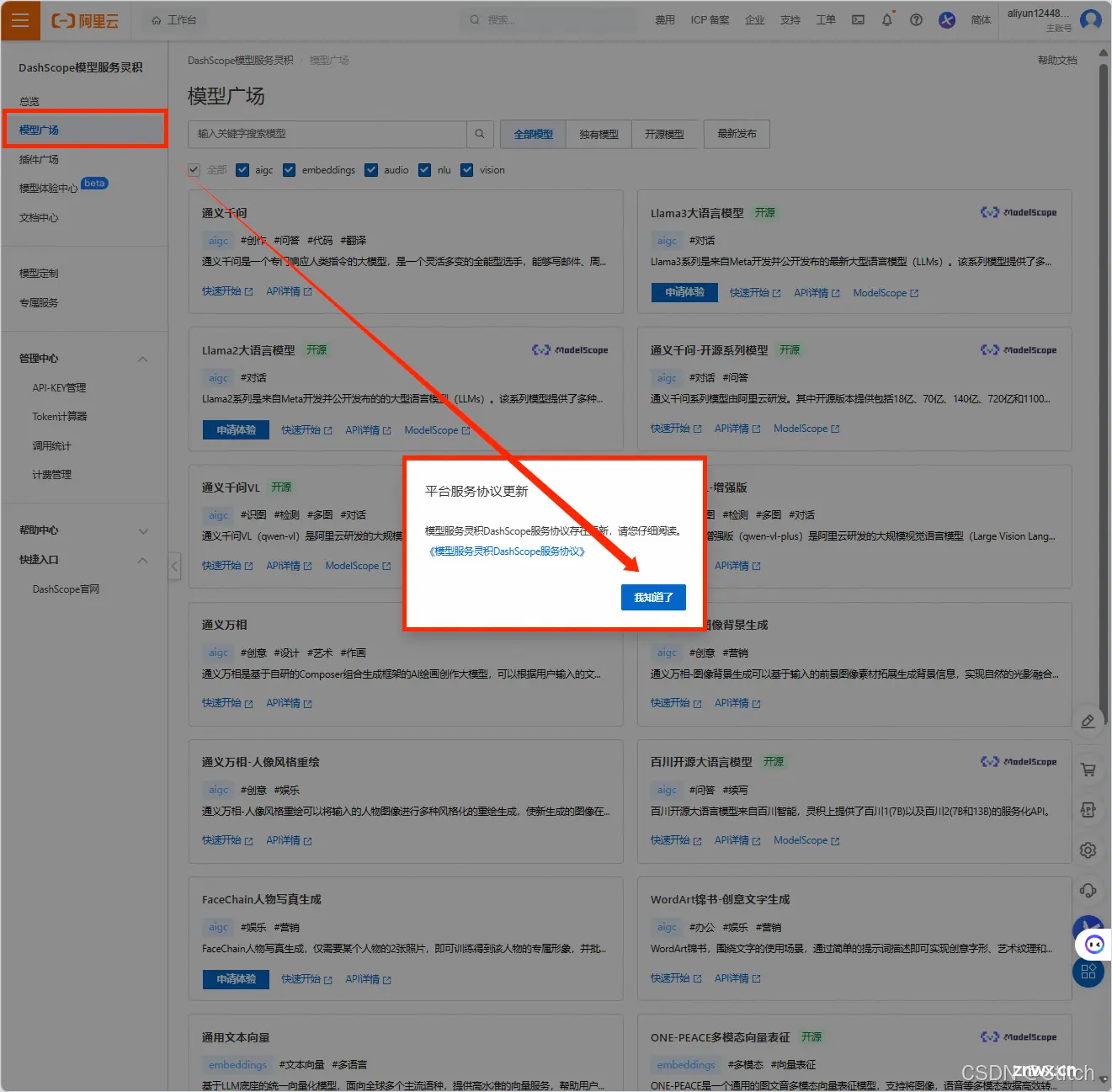Click the model keyword search input
1112x1092 pixels.
[x=327, y=134]
